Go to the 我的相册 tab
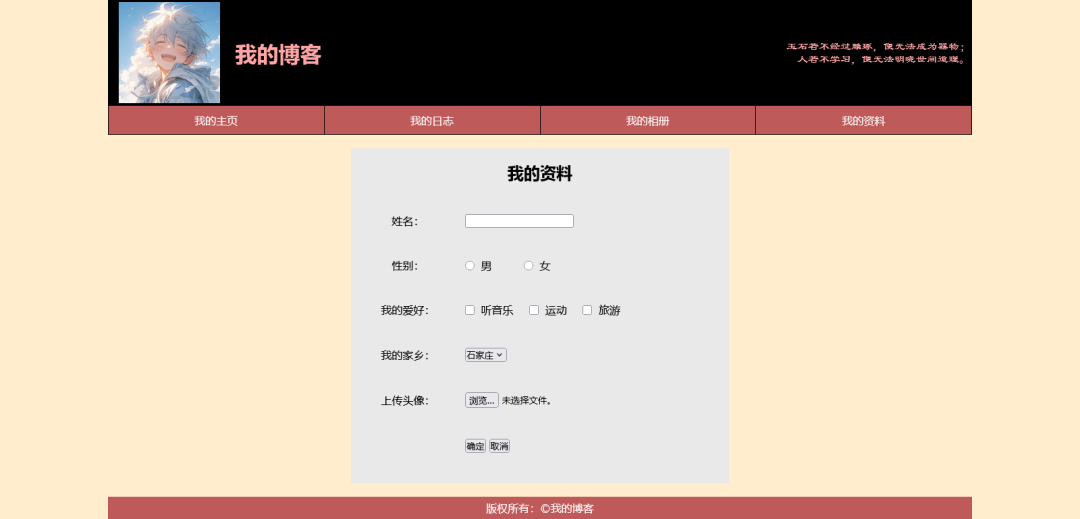1080x519 pixels. pos(647,121)
